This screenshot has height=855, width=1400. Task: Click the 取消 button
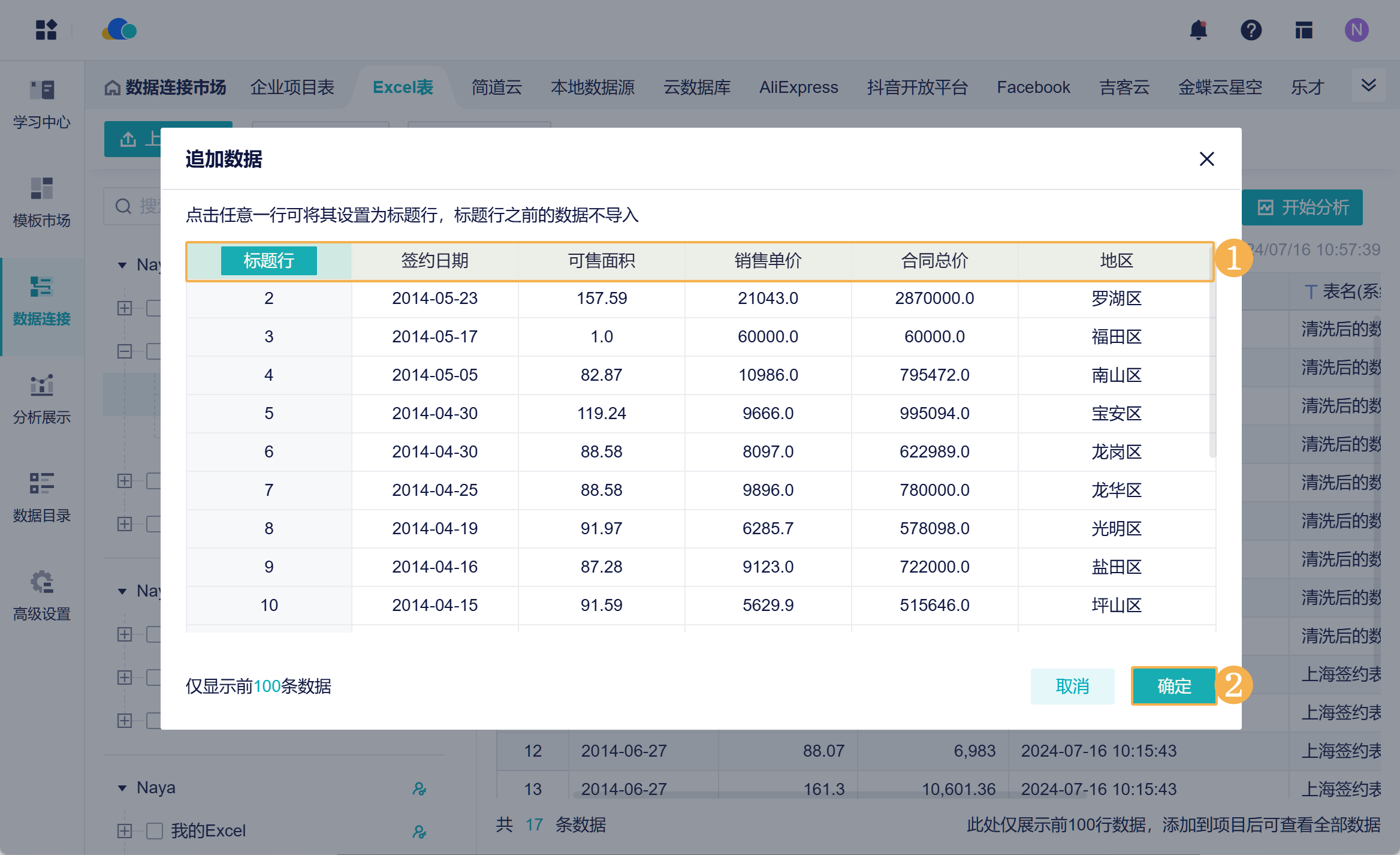click(x=1072, y=686)
